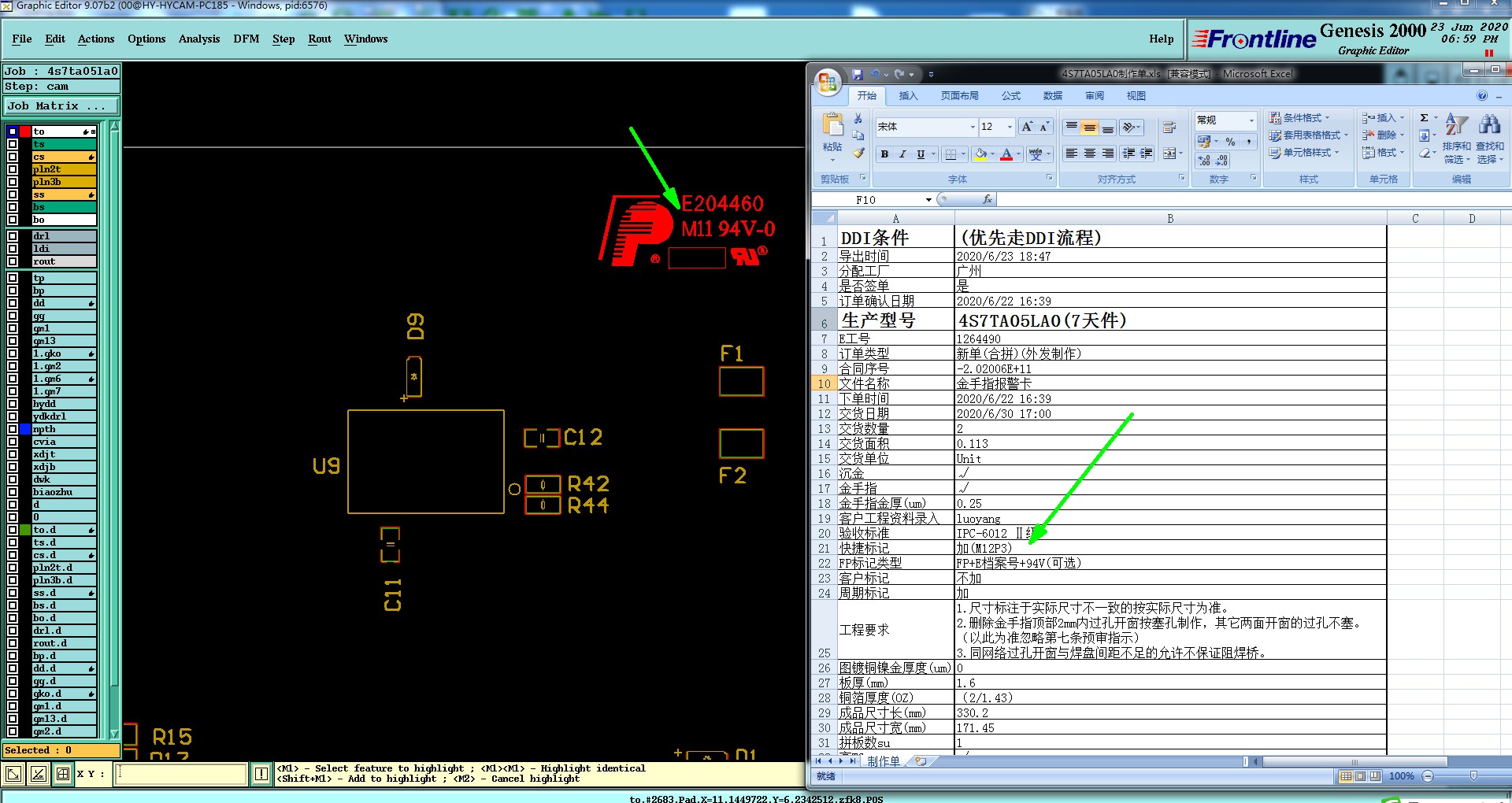This screenshot has width=1512, height=803.
Task: Click the first zoom tool icon in Genesis footer
Action: [13, 775]
